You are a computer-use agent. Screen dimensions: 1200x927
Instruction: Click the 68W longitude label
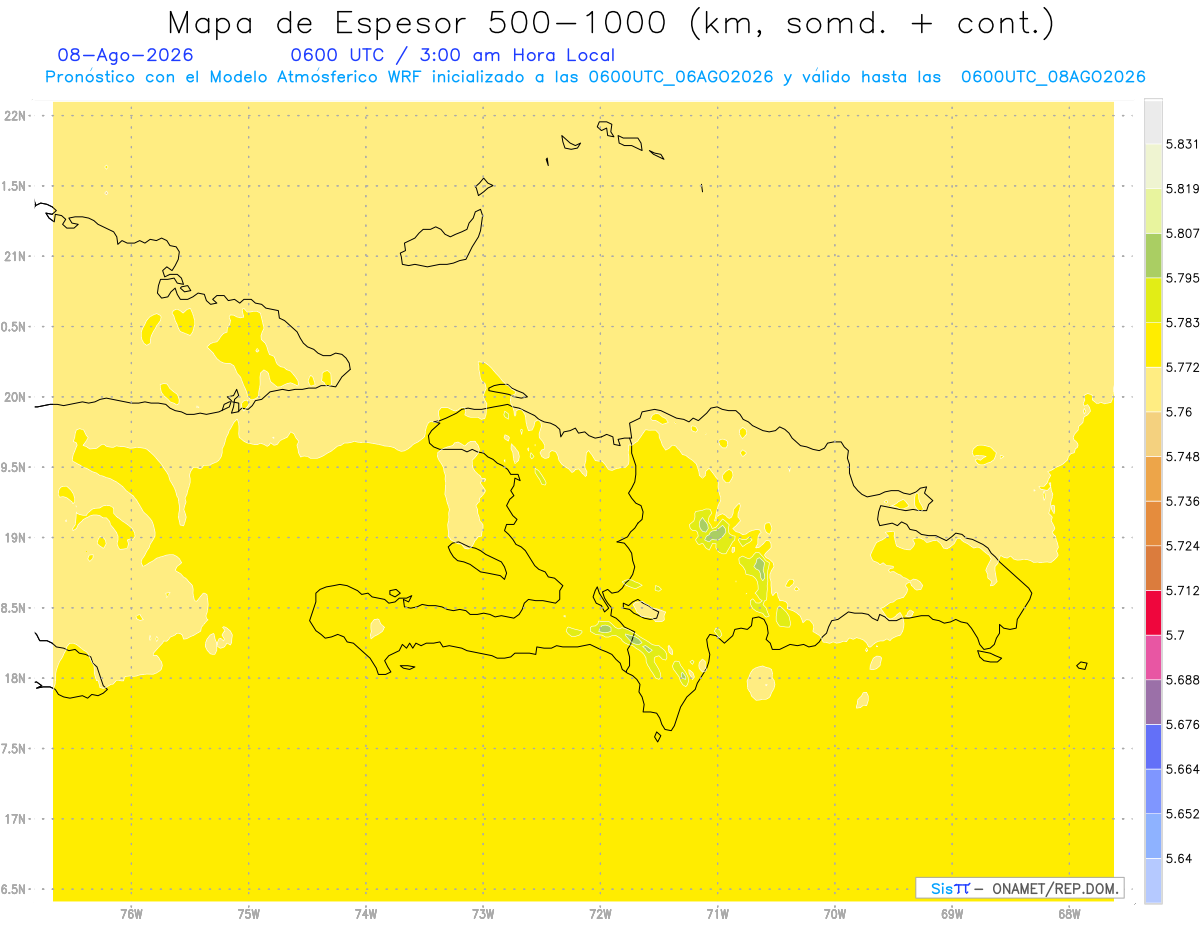tap(1069, 914)
